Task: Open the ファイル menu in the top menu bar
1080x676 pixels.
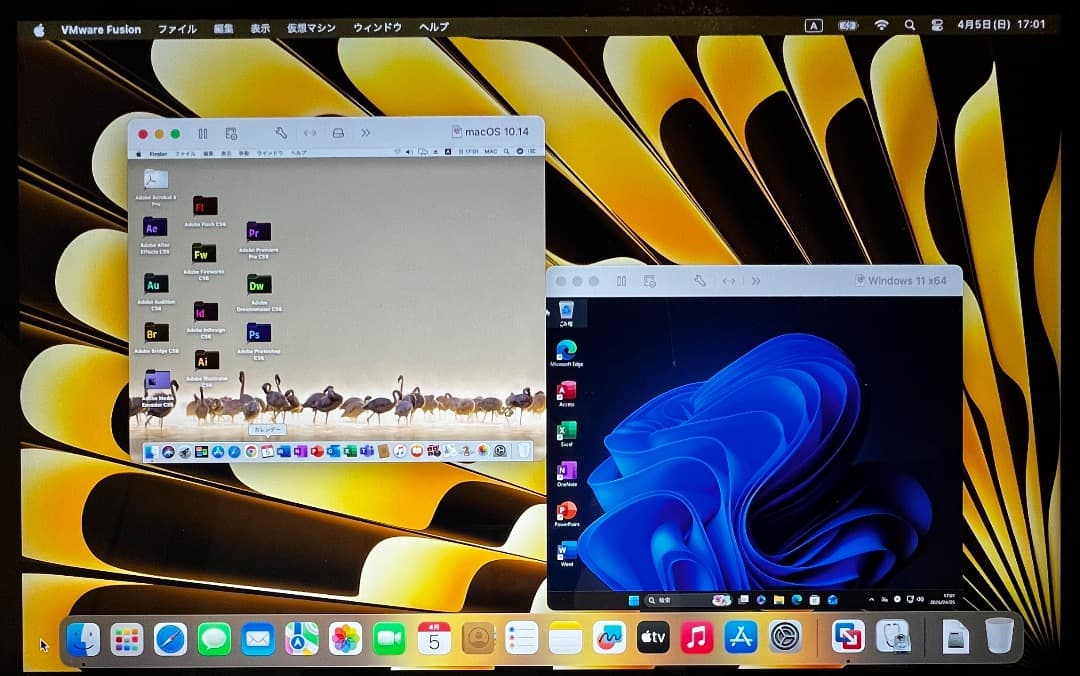Action: pyautogui.click(x=177, y=29)
